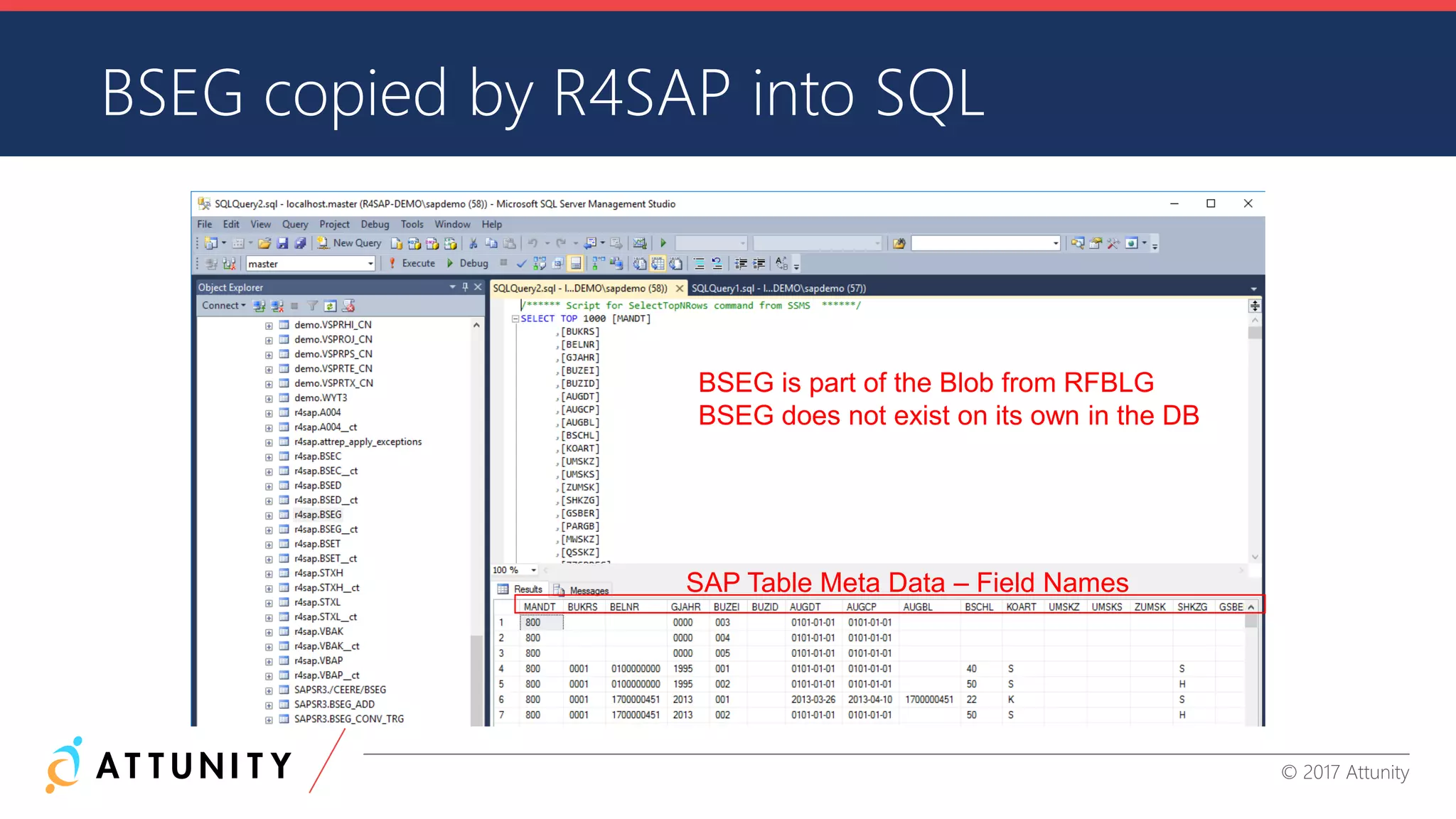Collapse the SELECT statement outline

coord(515,318)
